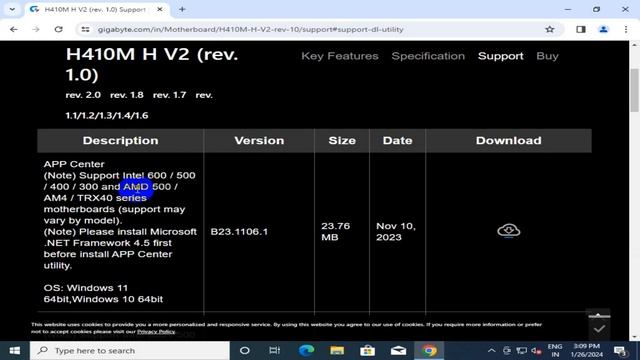Screen dimensions: 640x360
Task: Go back to previous page
Action: click(x=13, y=29)
